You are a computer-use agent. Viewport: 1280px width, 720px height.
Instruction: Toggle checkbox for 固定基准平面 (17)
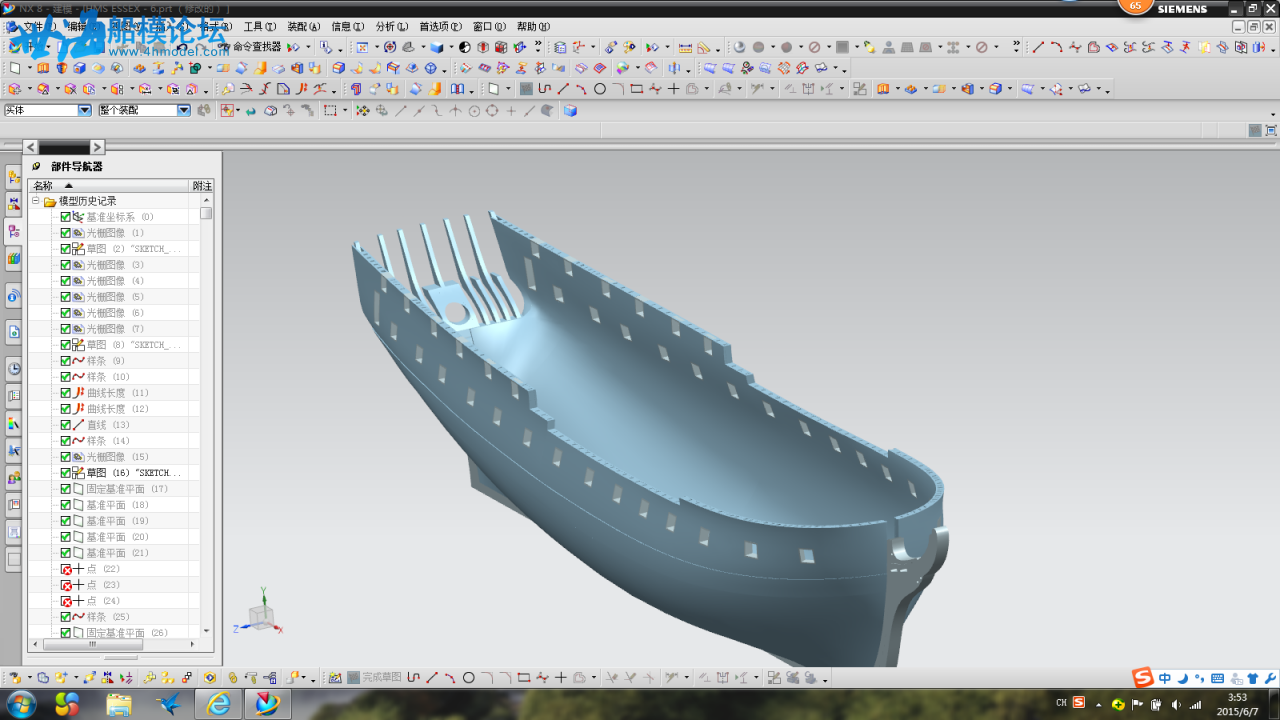point(65,489)
